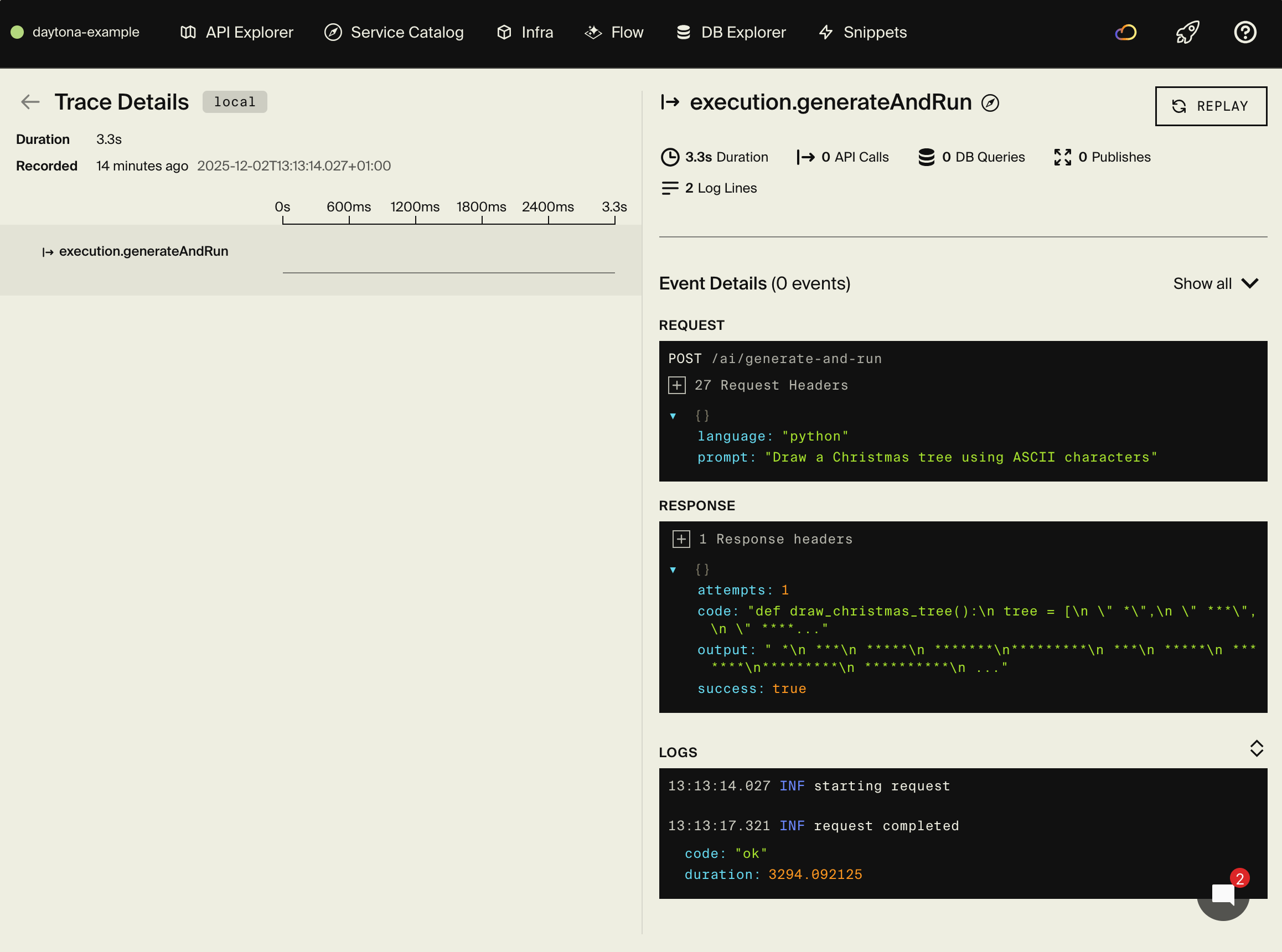Select the execution.generateAndRun row in the timeline
Viewport: 1282px width, 952px height.
[144, 251]
